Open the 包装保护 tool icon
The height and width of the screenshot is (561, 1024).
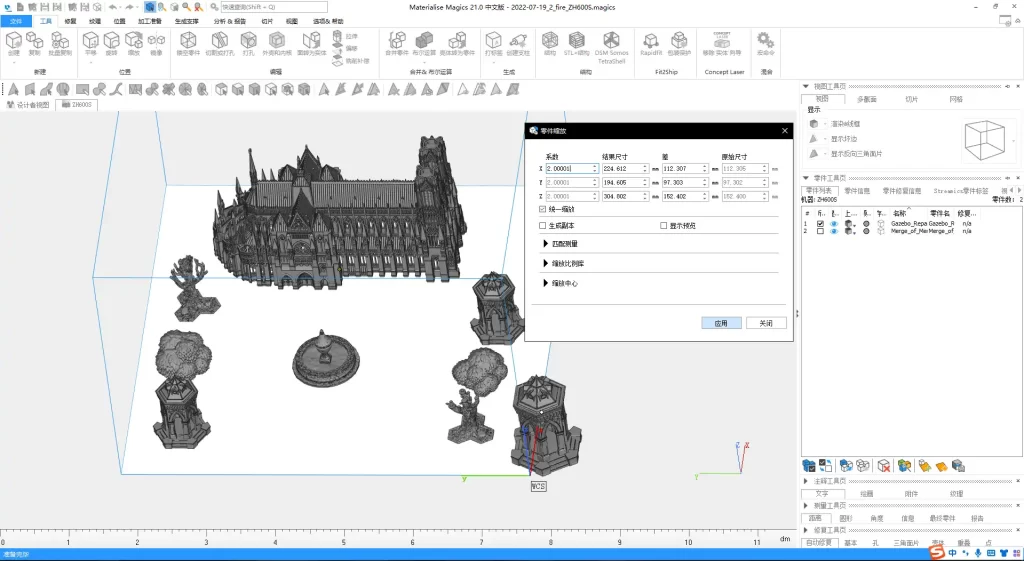pyautogui.click(x=679, y=40)
